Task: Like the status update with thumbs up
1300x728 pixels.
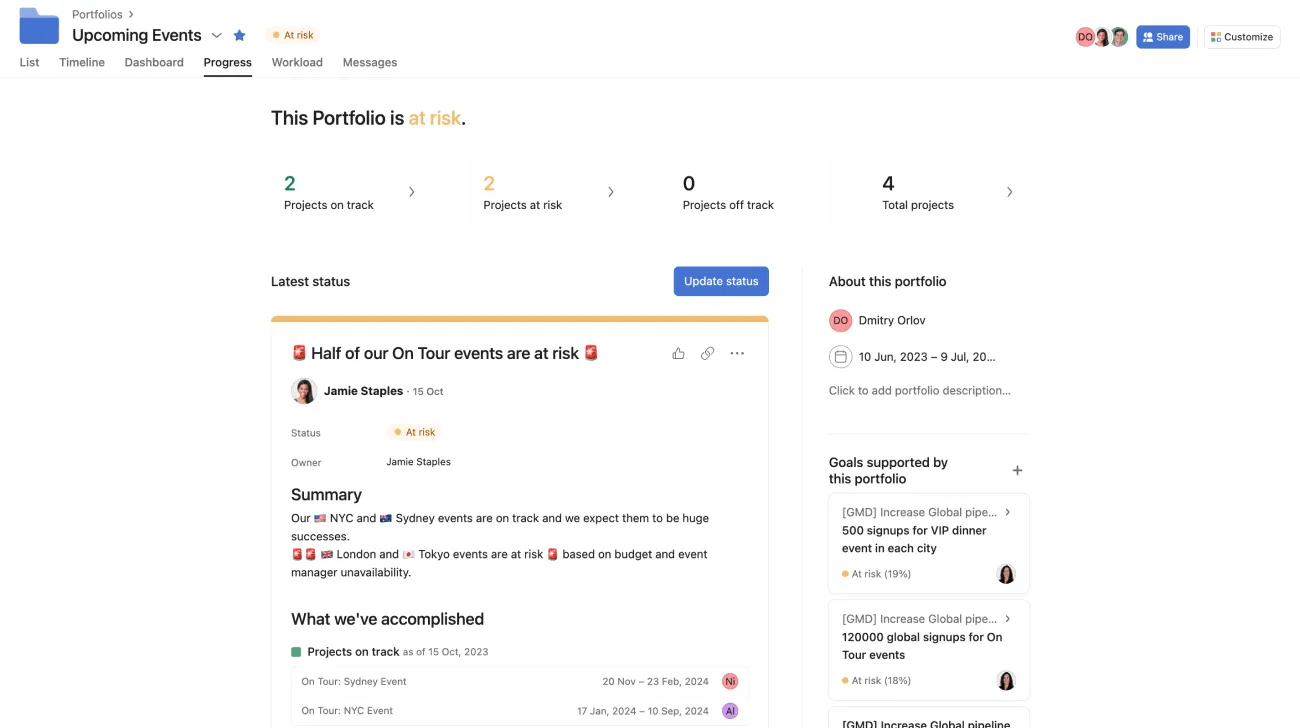Action: (x=678, y=353)
